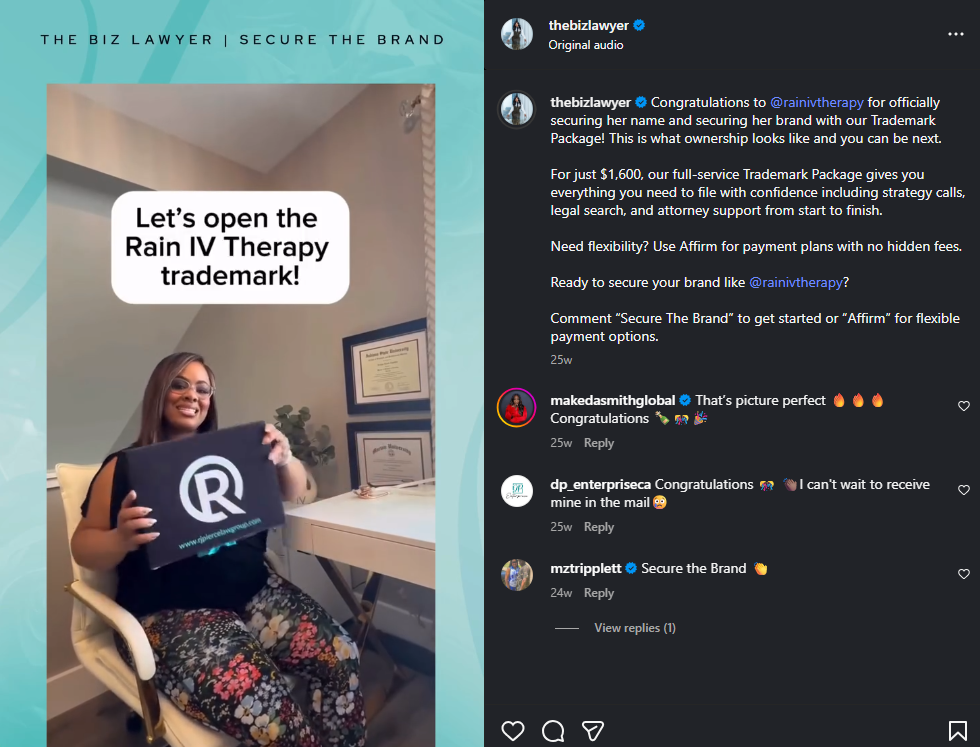
Task: Open makedasmithglobal's avatar with story ring
Action: 516,408
